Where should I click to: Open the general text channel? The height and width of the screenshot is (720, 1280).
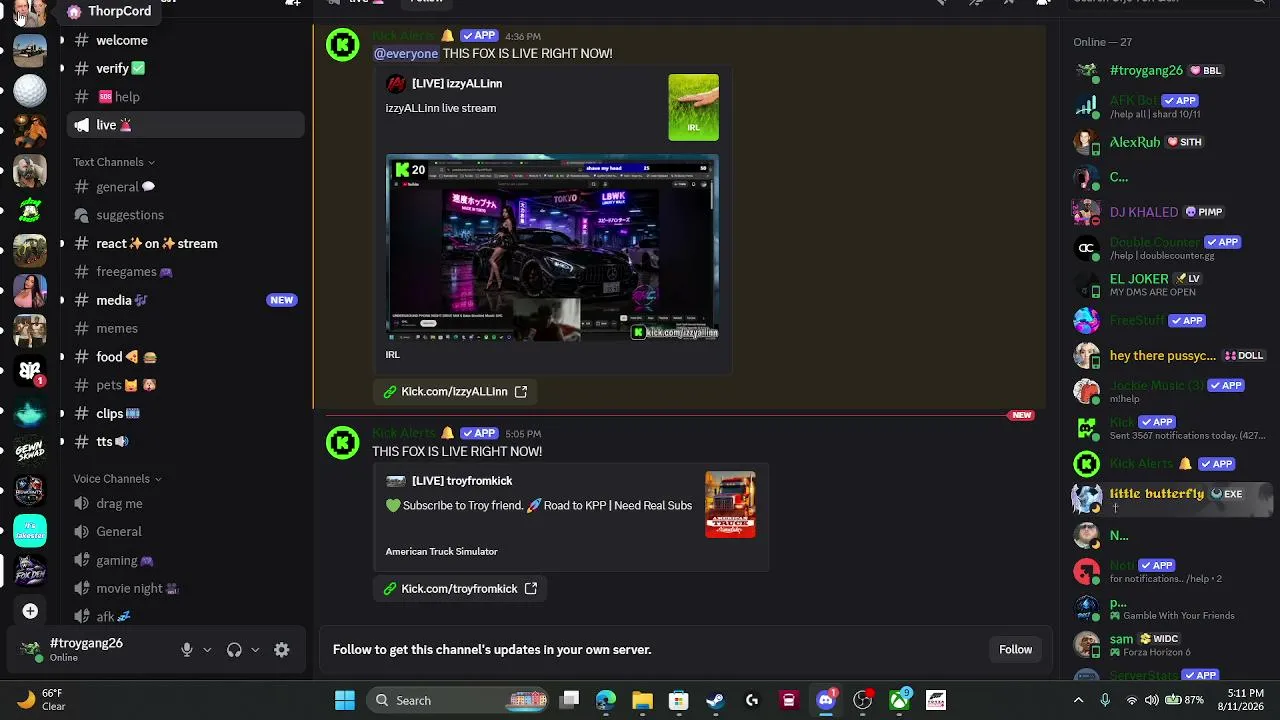coord(186,187)
